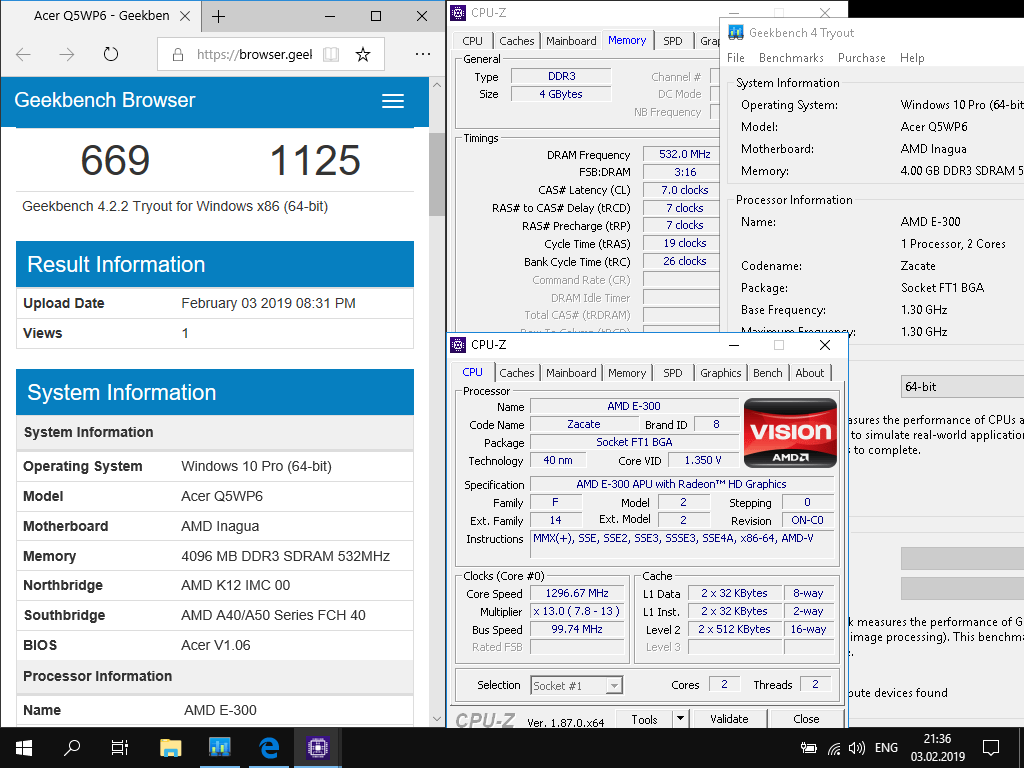Click the single-core score 669
The height and width of the screenshot is (768, 1024).
[x=116, y=161]
